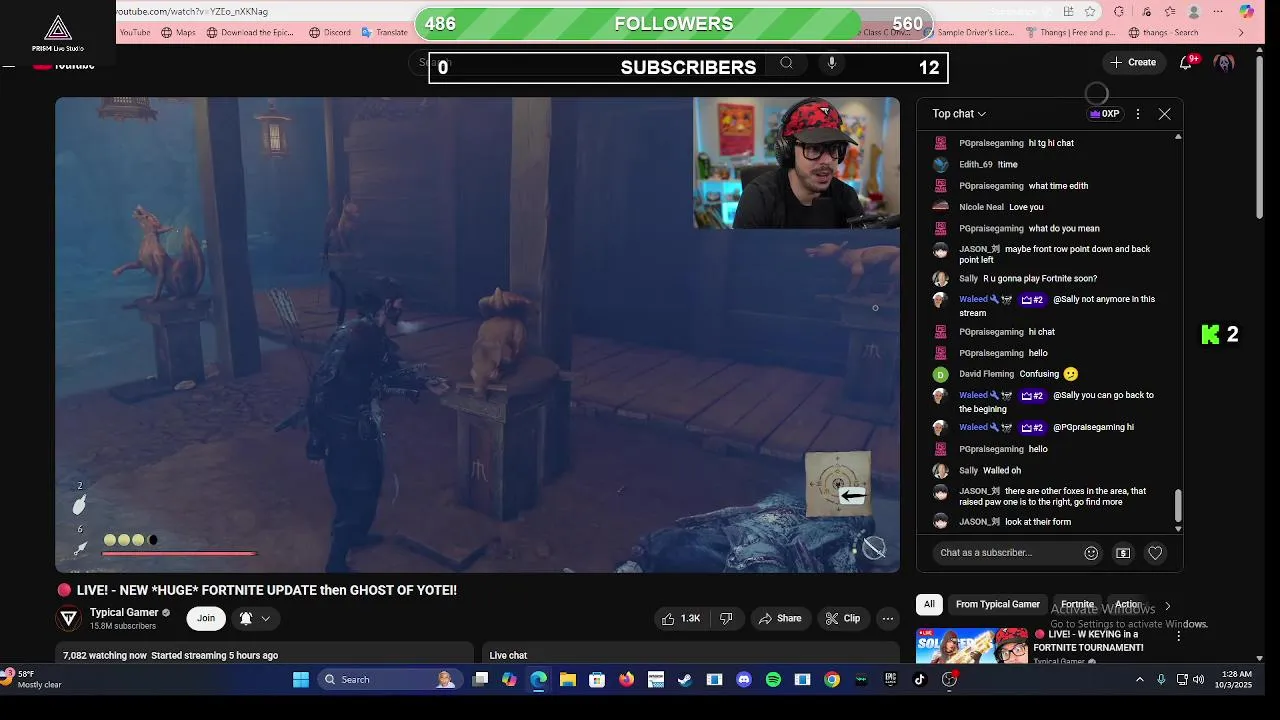This screenshot has height=720, width=1280.
Task: Open Epic Games Launcher taskbar icon
Action: 890,680
